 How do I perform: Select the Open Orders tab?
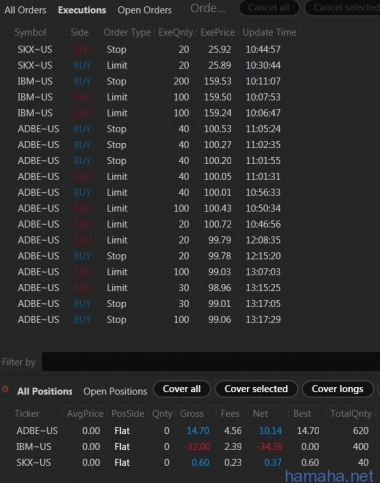coord(144,10)
